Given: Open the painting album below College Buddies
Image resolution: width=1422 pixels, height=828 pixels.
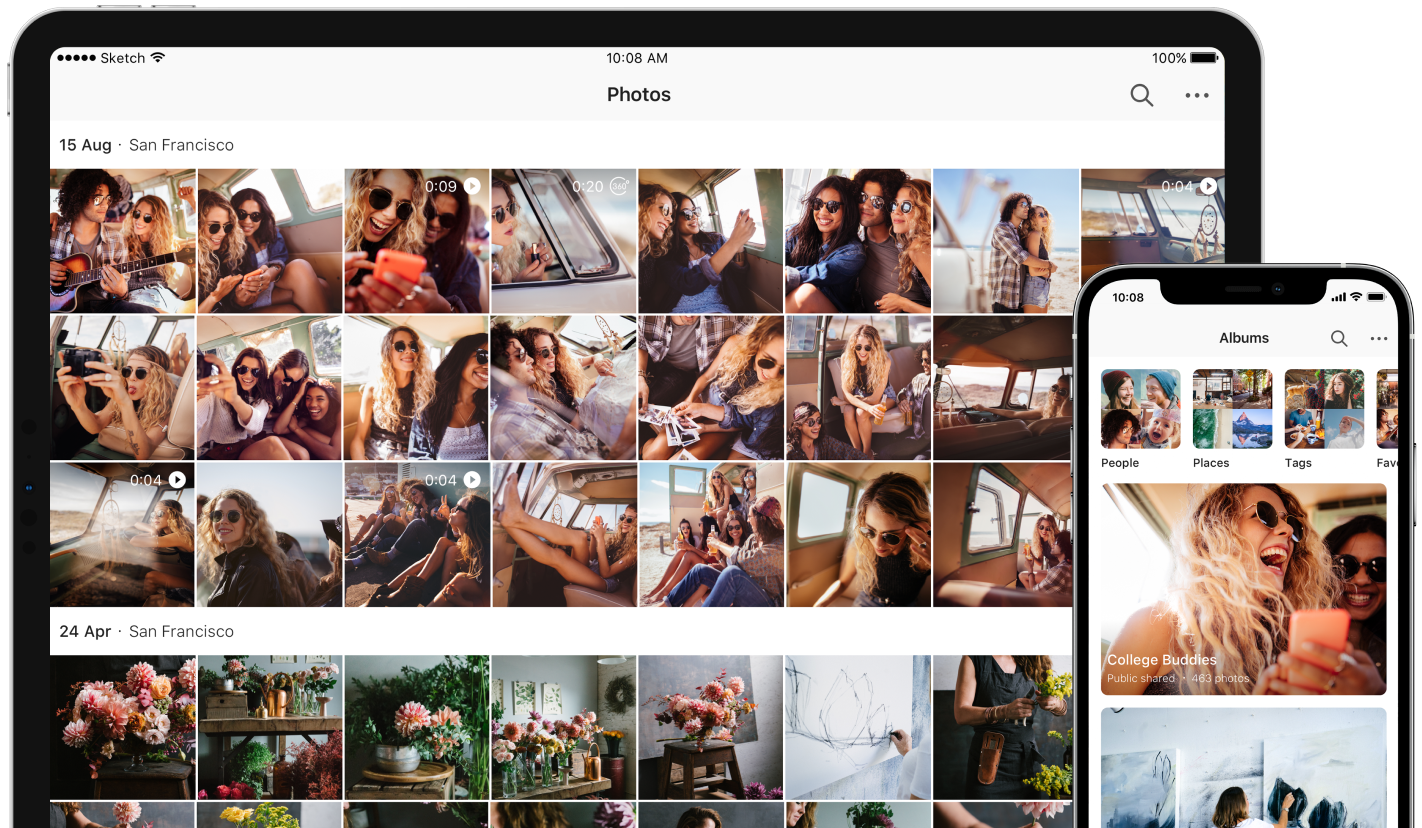Looking at the screenshot, I should (1243, 768).
